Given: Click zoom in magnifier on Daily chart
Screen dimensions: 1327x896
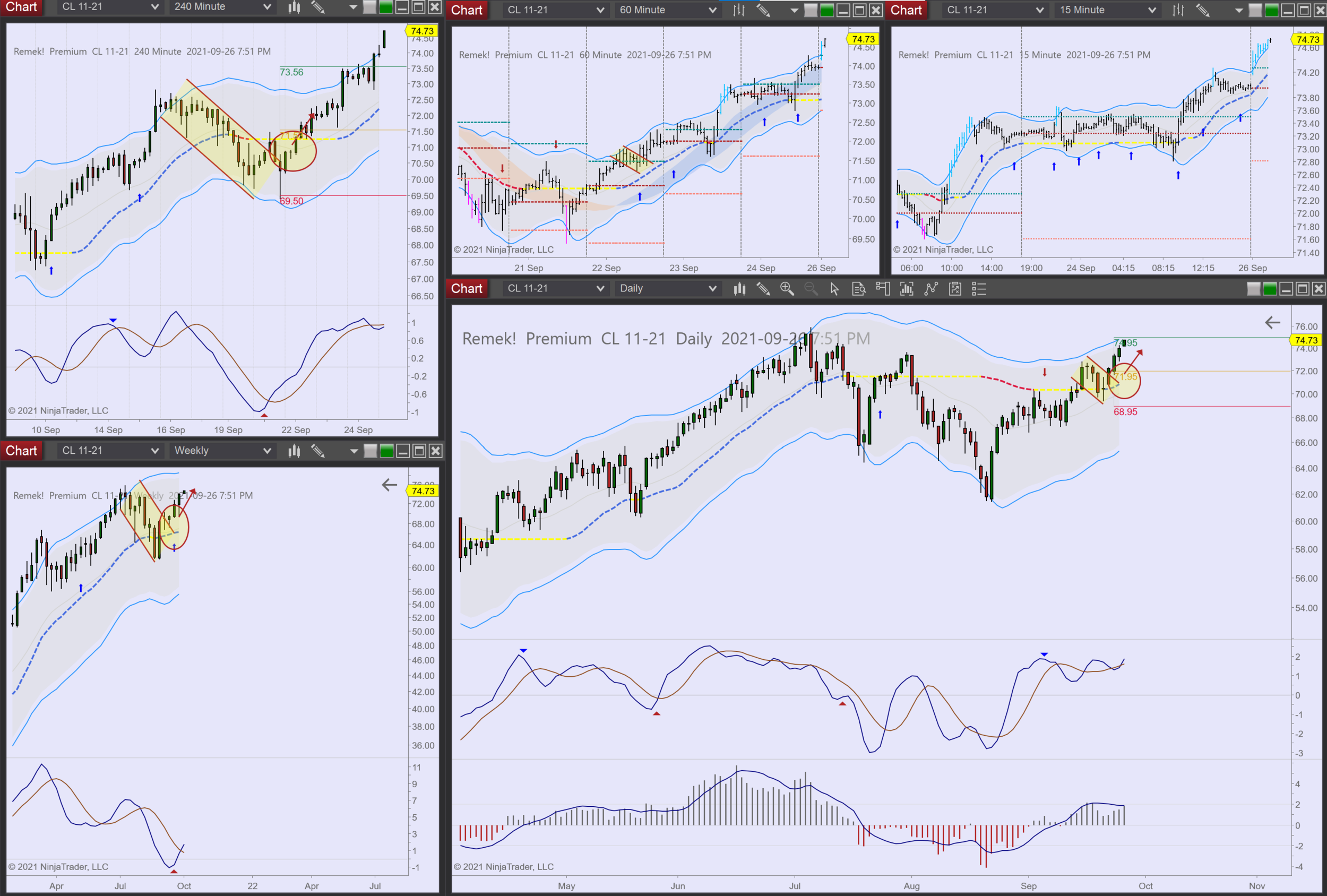Looking at the screenshot, I should tap(787, 289).
